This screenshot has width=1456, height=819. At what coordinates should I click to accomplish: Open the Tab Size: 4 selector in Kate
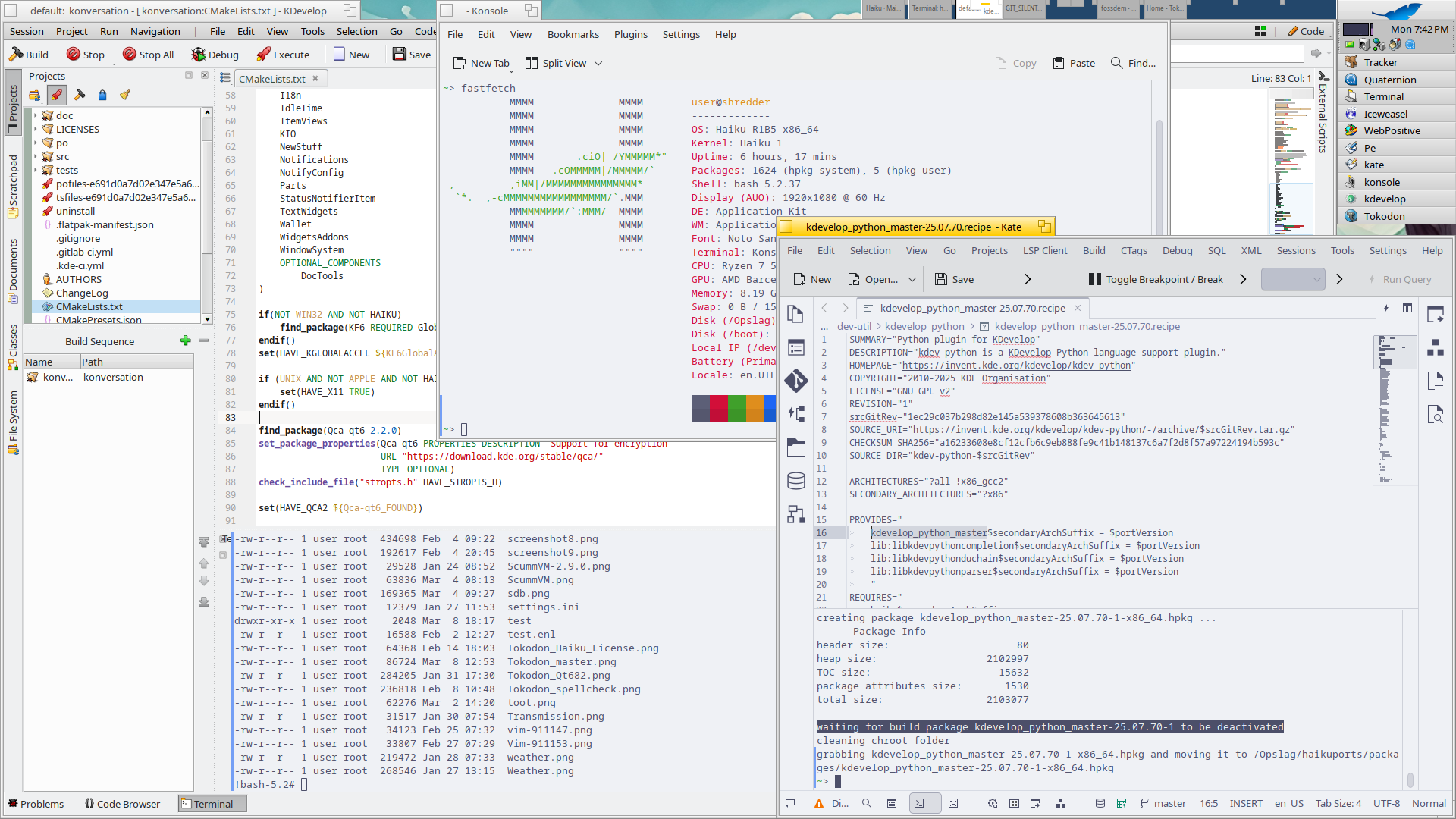click(x=1338, y=803)
